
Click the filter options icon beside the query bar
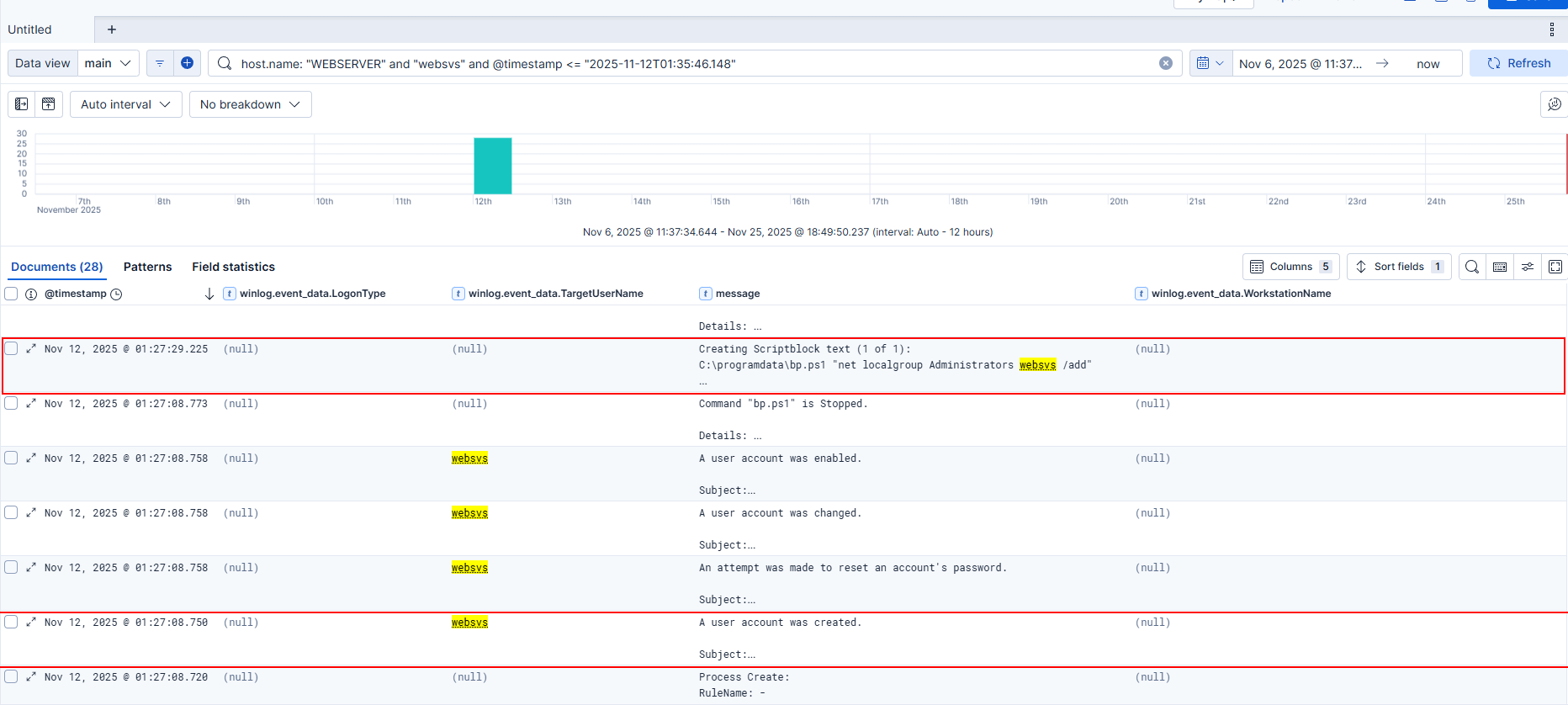point(160,63)
